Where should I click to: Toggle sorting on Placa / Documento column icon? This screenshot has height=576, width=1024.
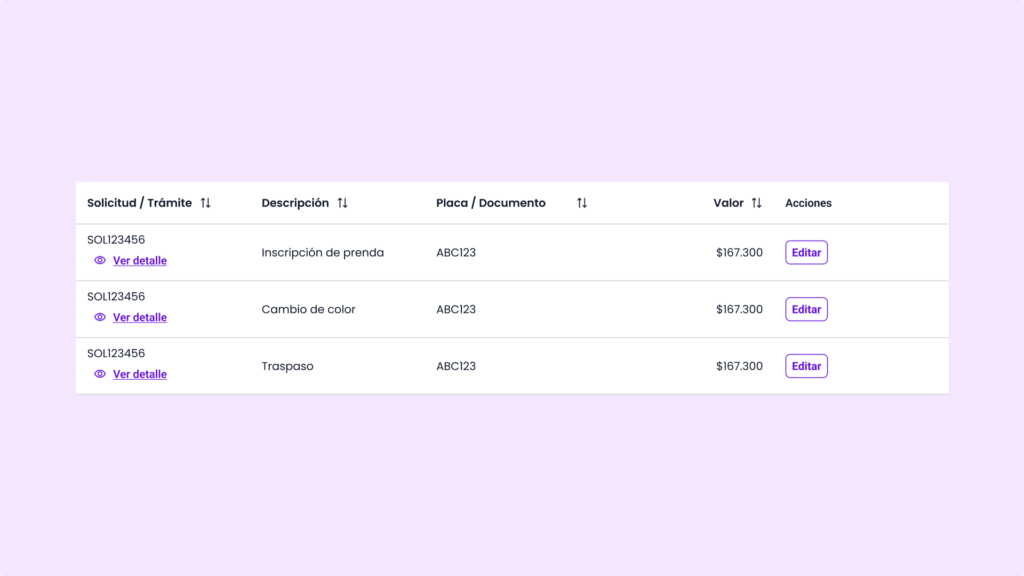pyautogui.click(x=582, y=203)
